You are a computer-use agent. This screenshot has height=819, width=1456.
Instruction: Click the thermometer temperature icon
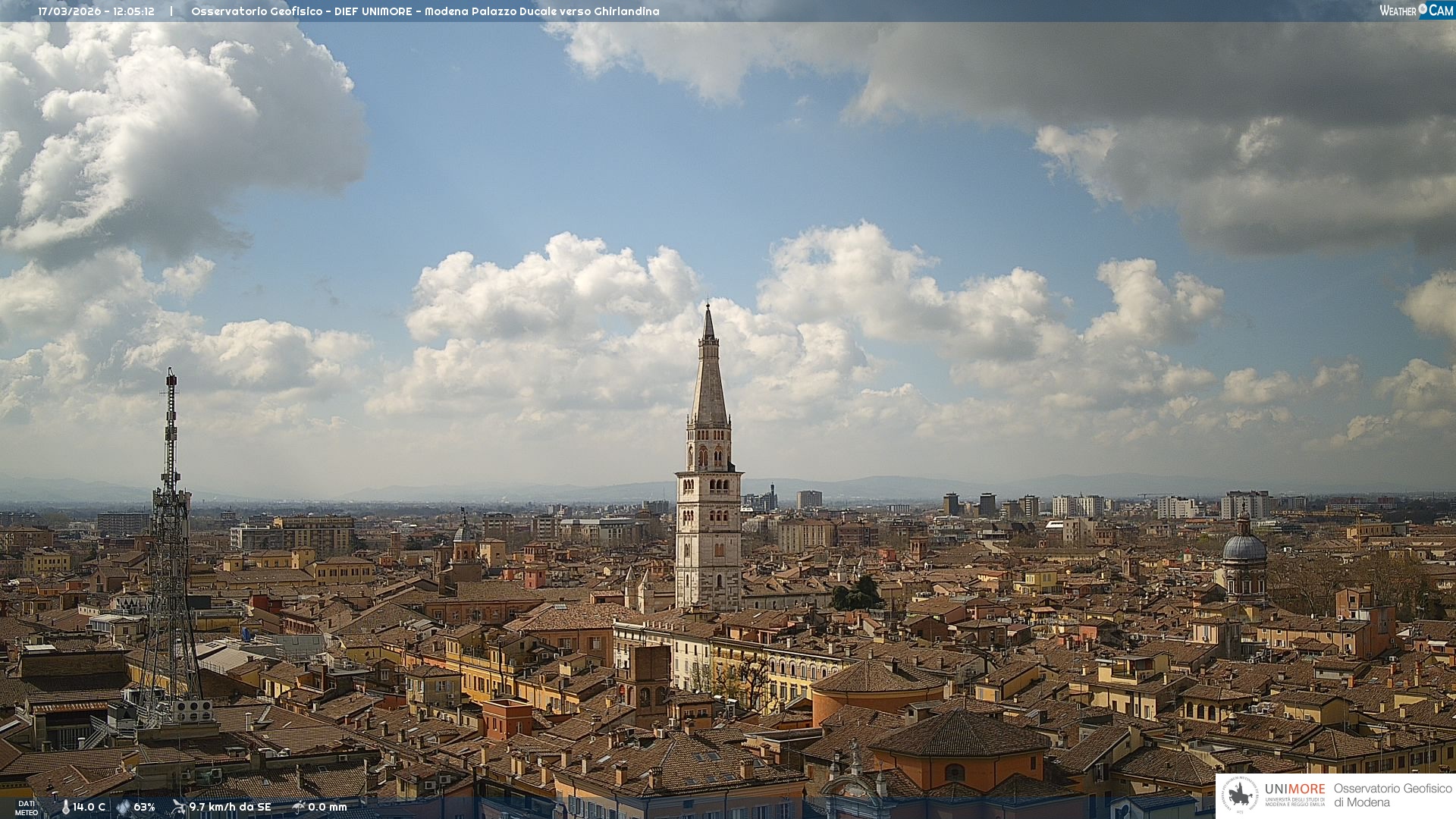(x=65, y=807)
